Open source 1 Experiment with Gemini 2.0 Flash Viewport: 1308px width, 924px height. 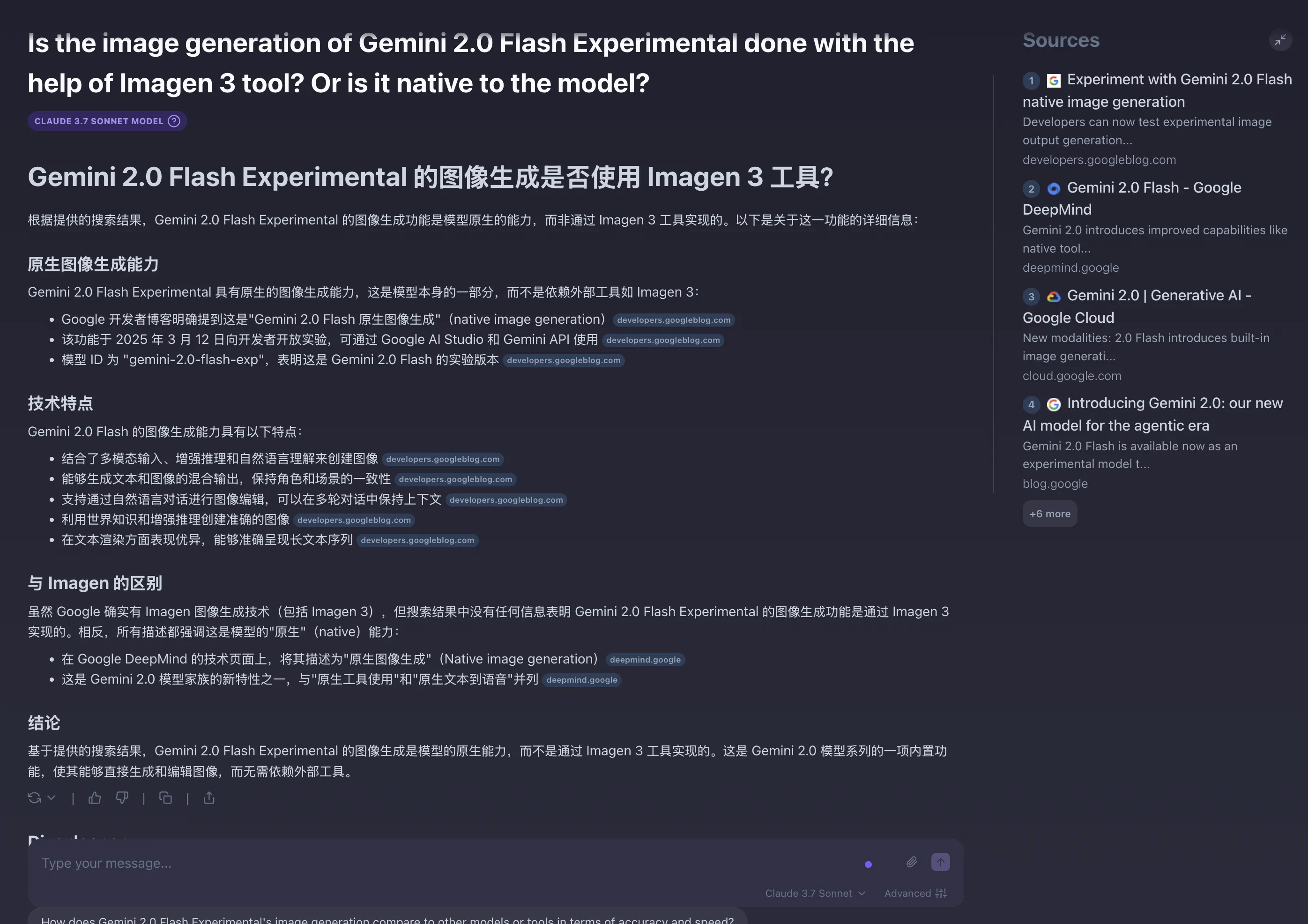pos(1157,90)
